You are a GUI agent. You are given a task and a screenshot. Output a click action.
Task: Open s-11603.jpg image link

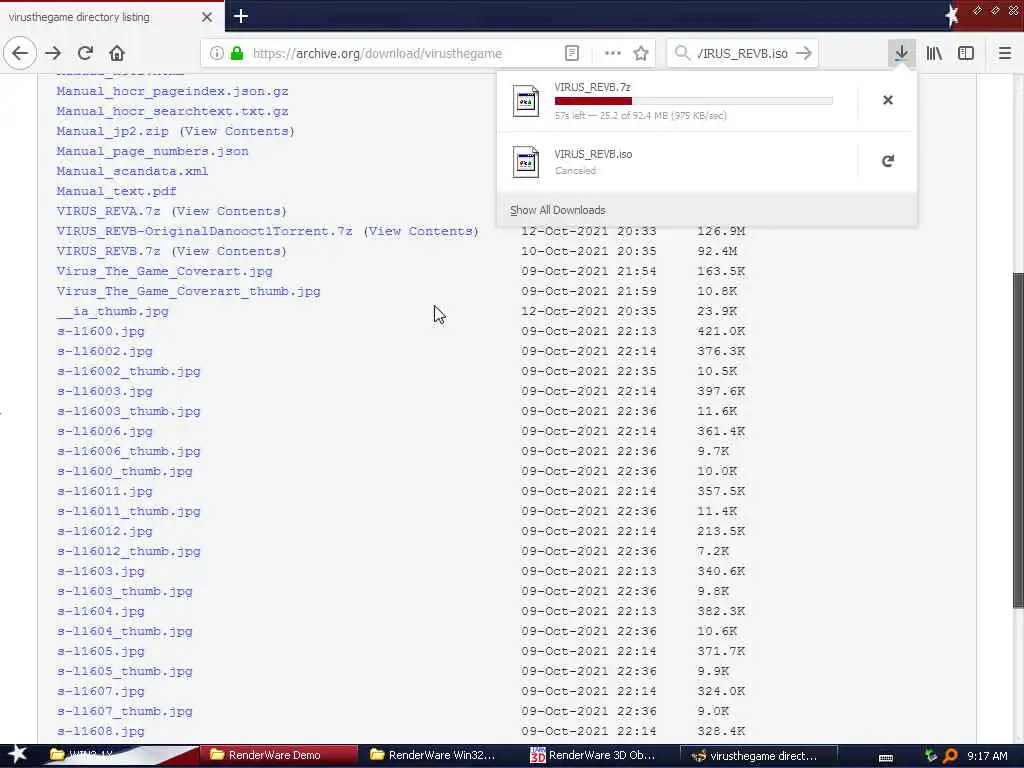coord(101,571)
